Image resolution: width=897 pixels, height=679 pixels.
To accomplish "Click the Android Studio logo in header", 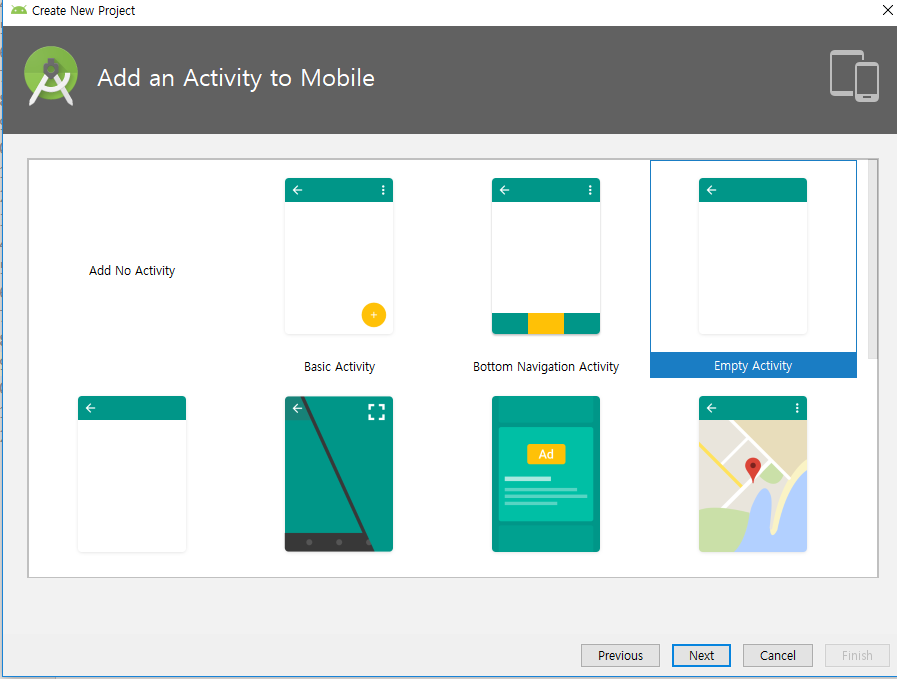I will point(51,76).
